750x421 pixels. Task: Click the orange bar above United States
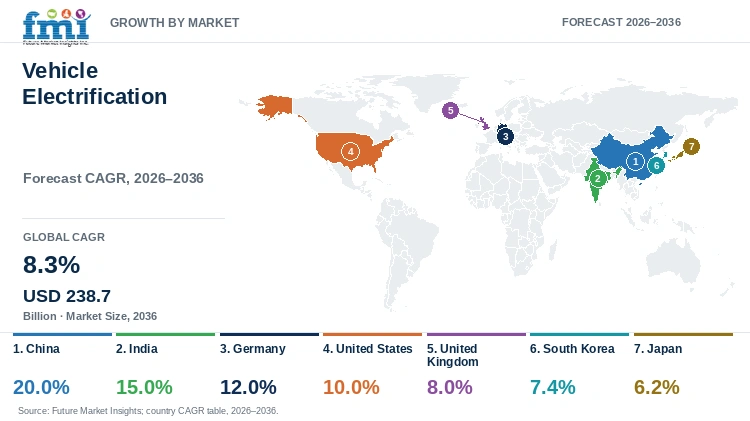[372, 334]
